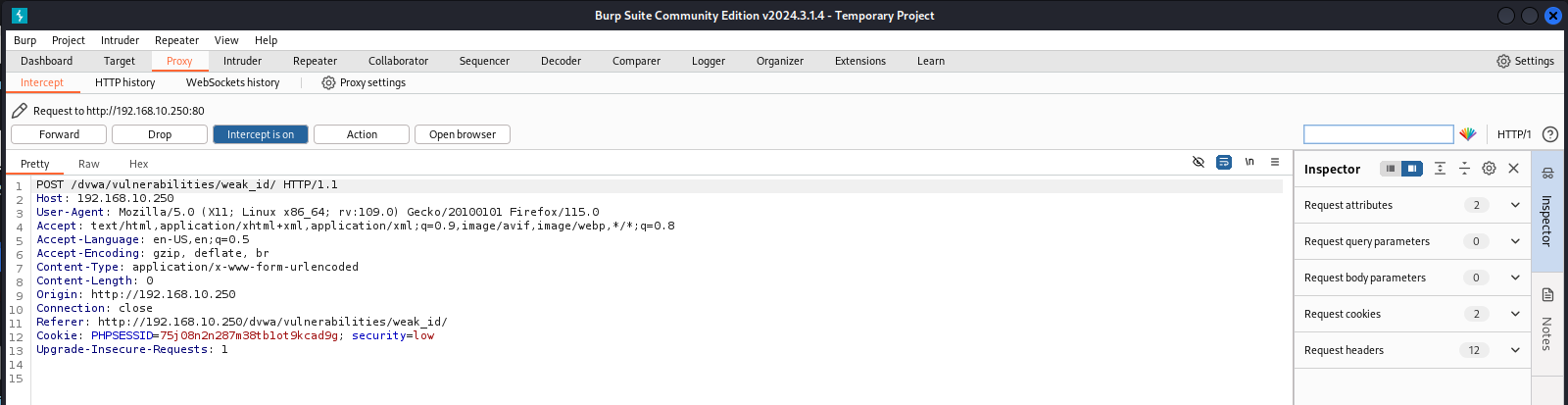
Task: Open the WebSockets history sub-tab
Action: click(x=233, y=82)
